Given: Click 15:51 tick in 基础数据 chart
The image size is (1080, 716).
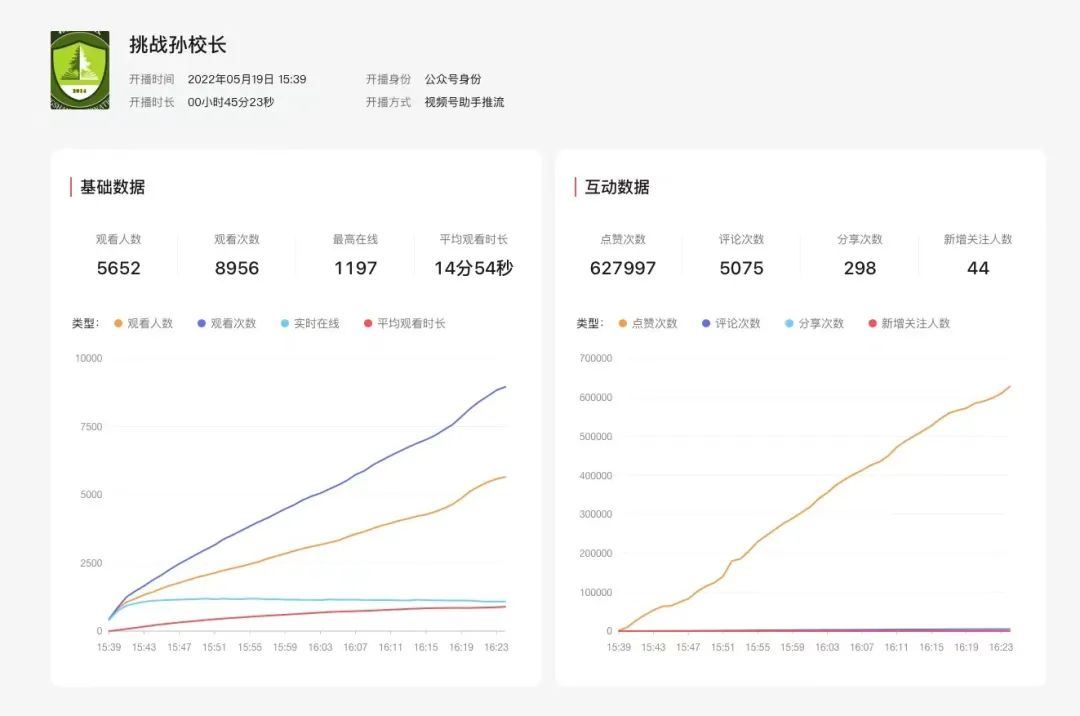Looking at the screenshot, I should tap(214, 647).
